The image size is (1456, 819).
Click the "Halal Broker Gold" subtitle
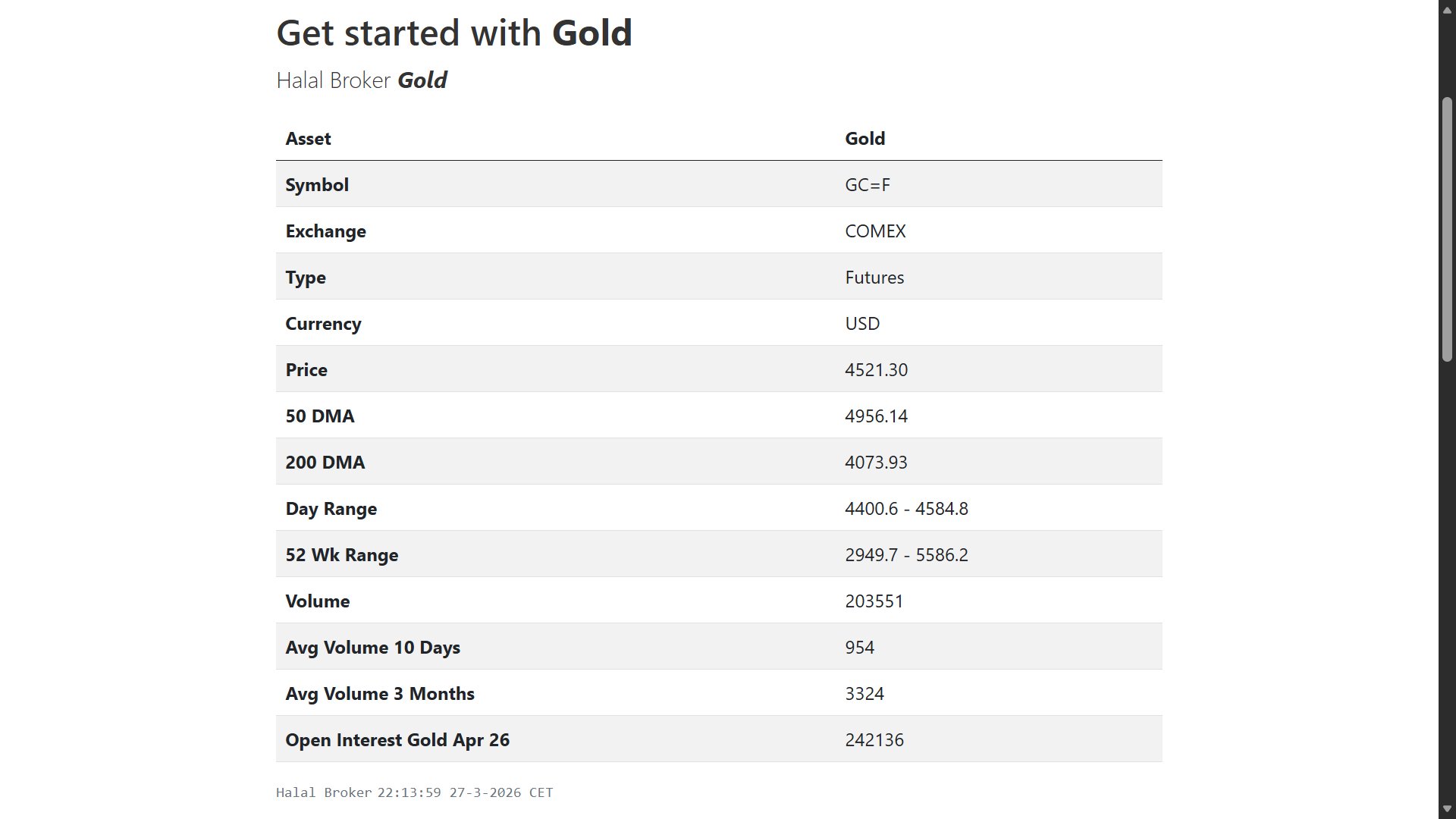362,80
